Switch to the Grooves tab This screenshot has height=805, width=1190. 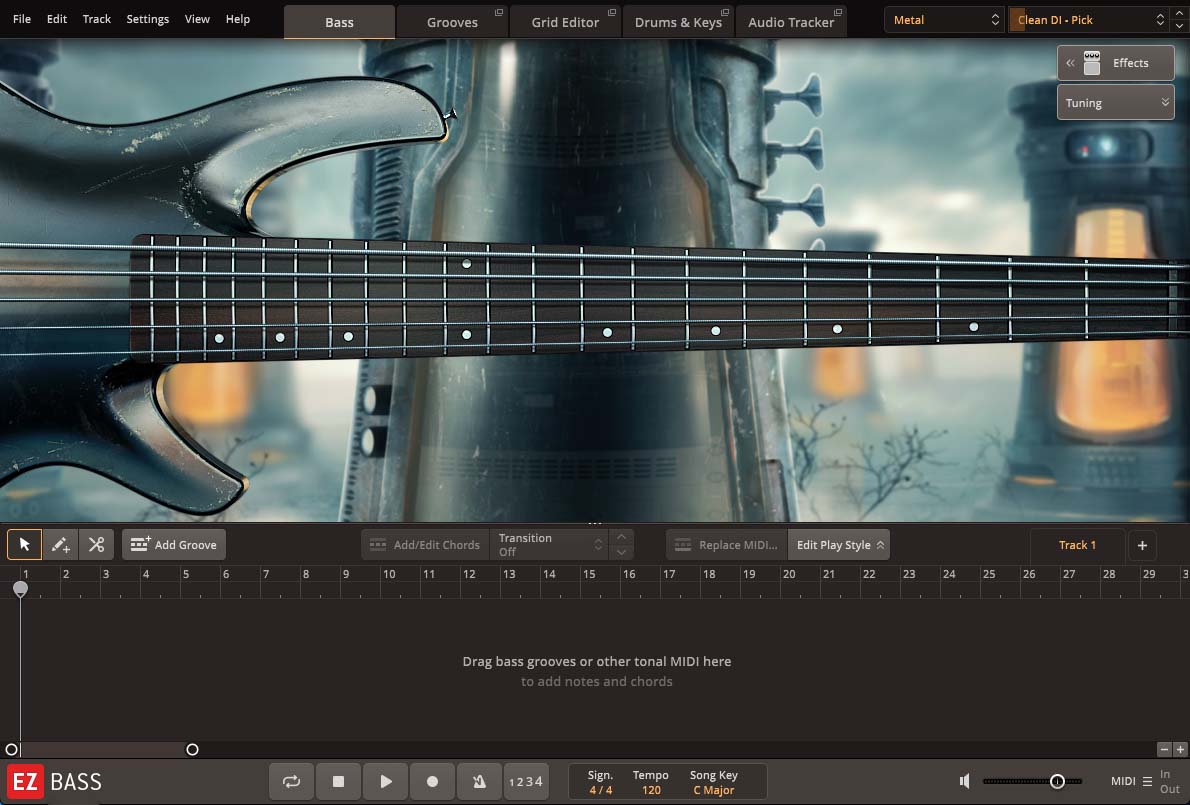click(x=452, y=20)
